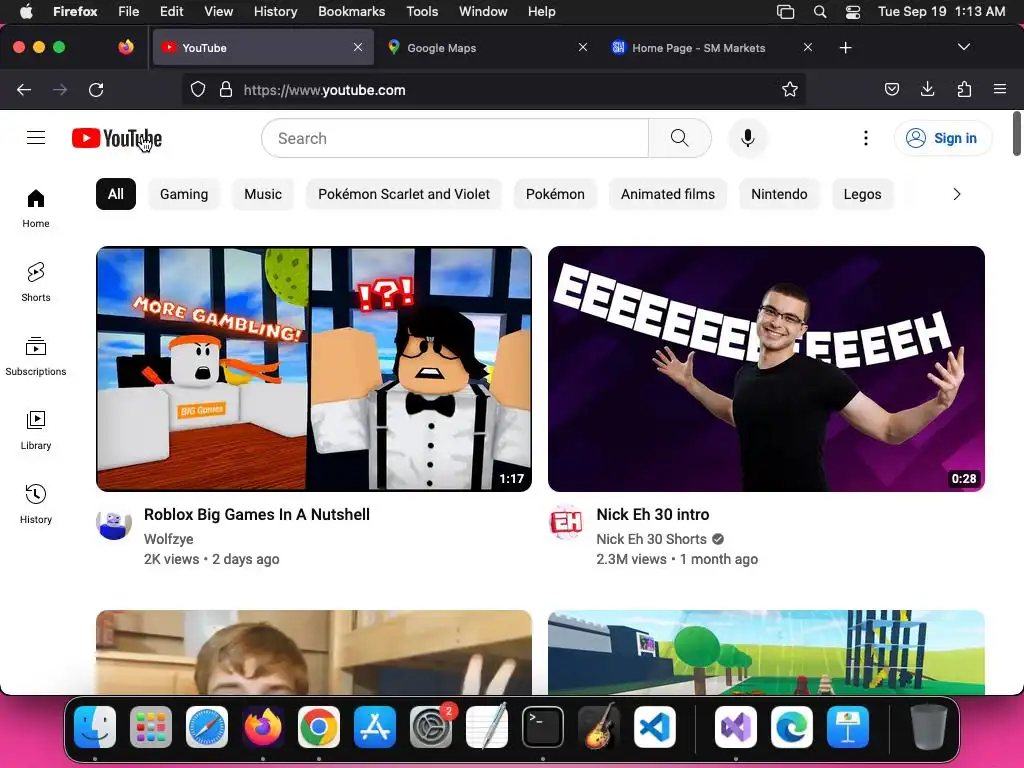
Task: Open the Pocket save icon
Action: tap(892, 89)
